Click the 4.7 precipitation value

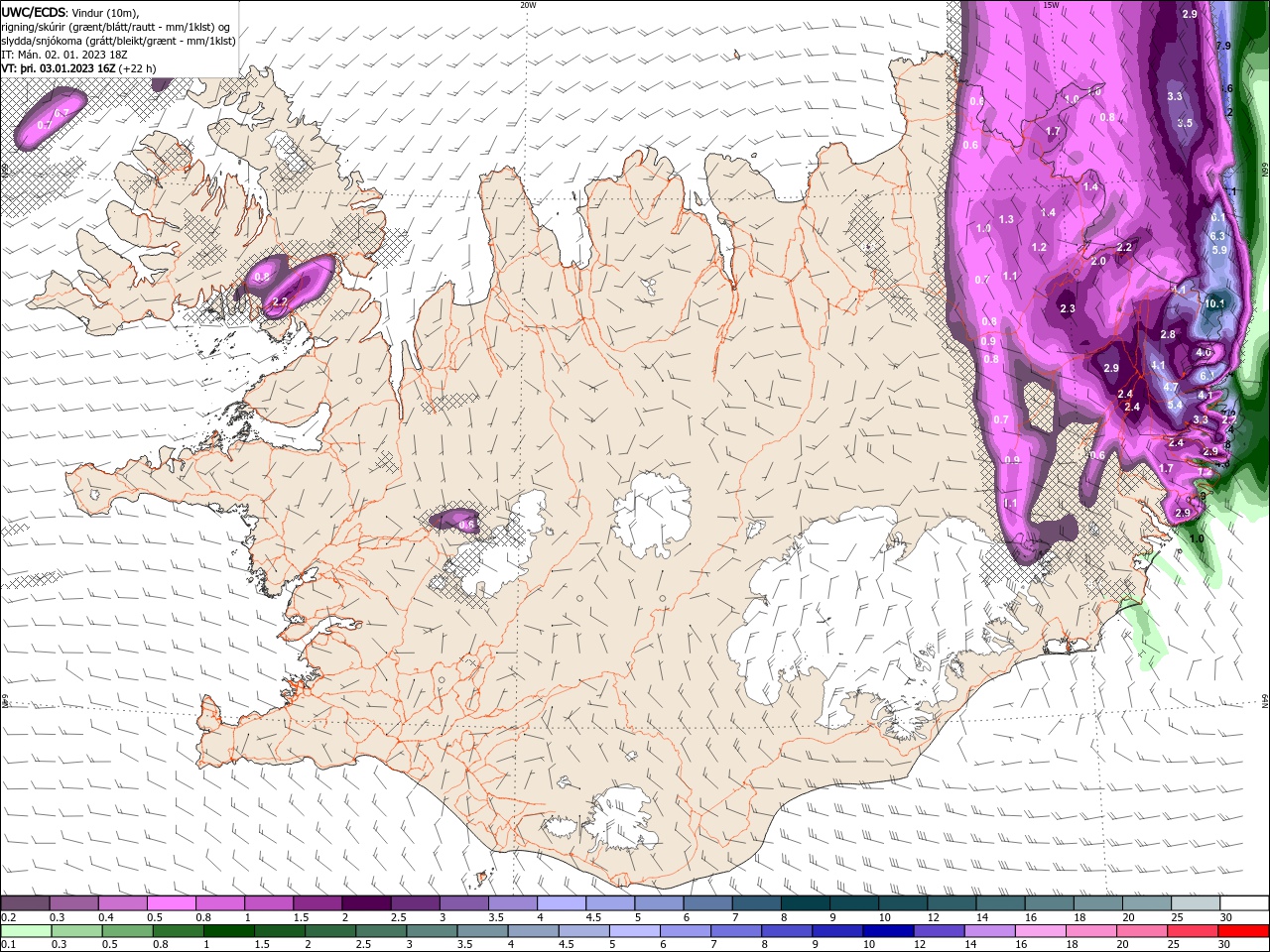click(1171, 387)
